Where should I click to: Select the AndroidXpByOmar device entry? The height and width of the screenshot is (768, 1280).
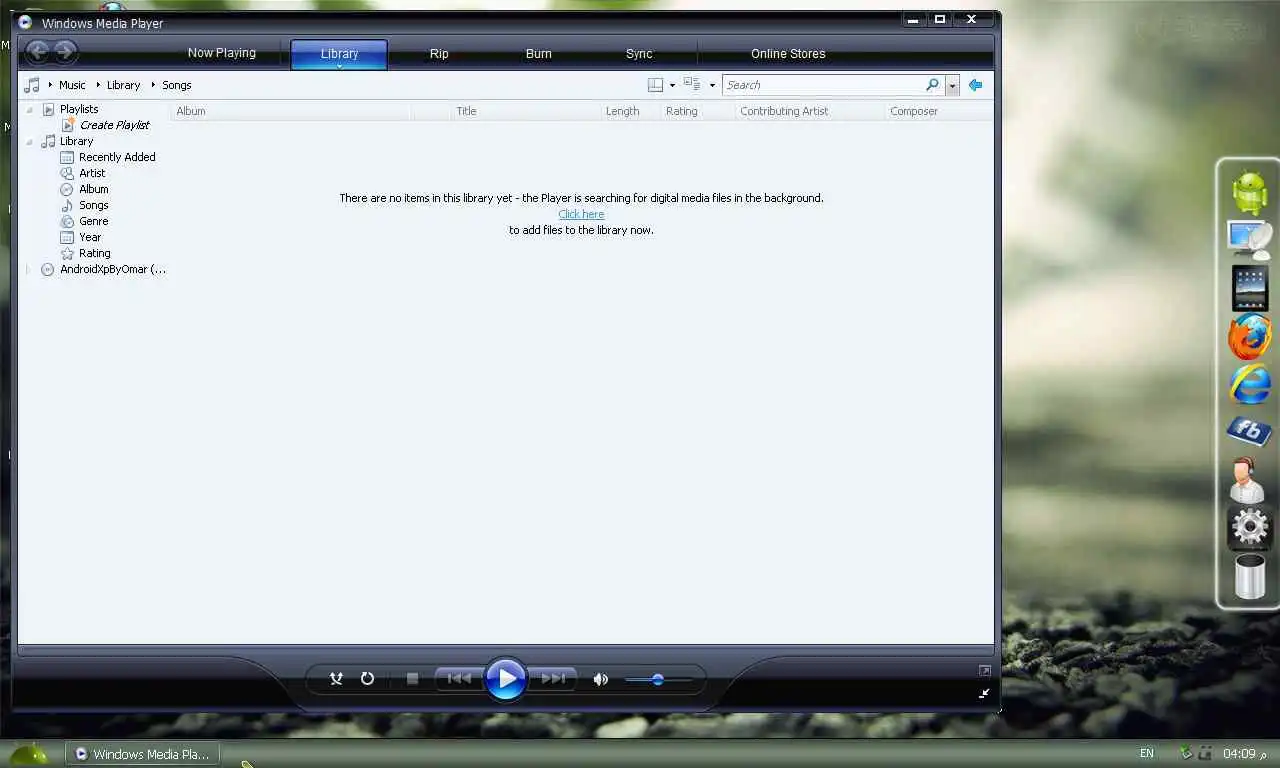point(113,269)
